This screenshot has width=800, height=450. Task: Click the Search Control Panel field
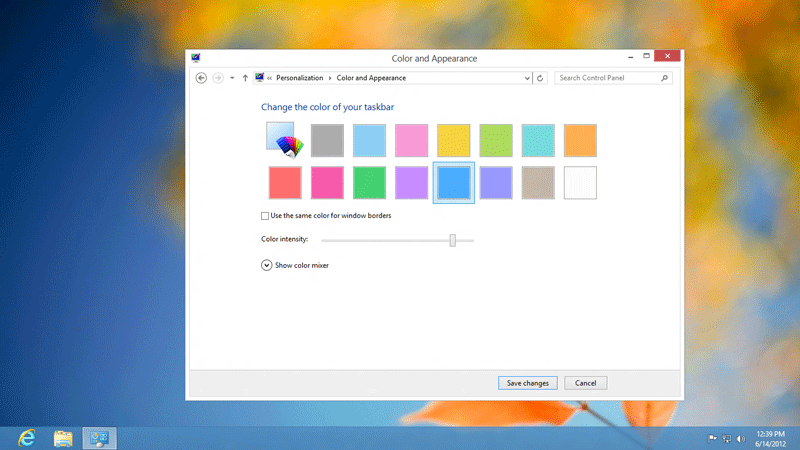pos(608,78)
